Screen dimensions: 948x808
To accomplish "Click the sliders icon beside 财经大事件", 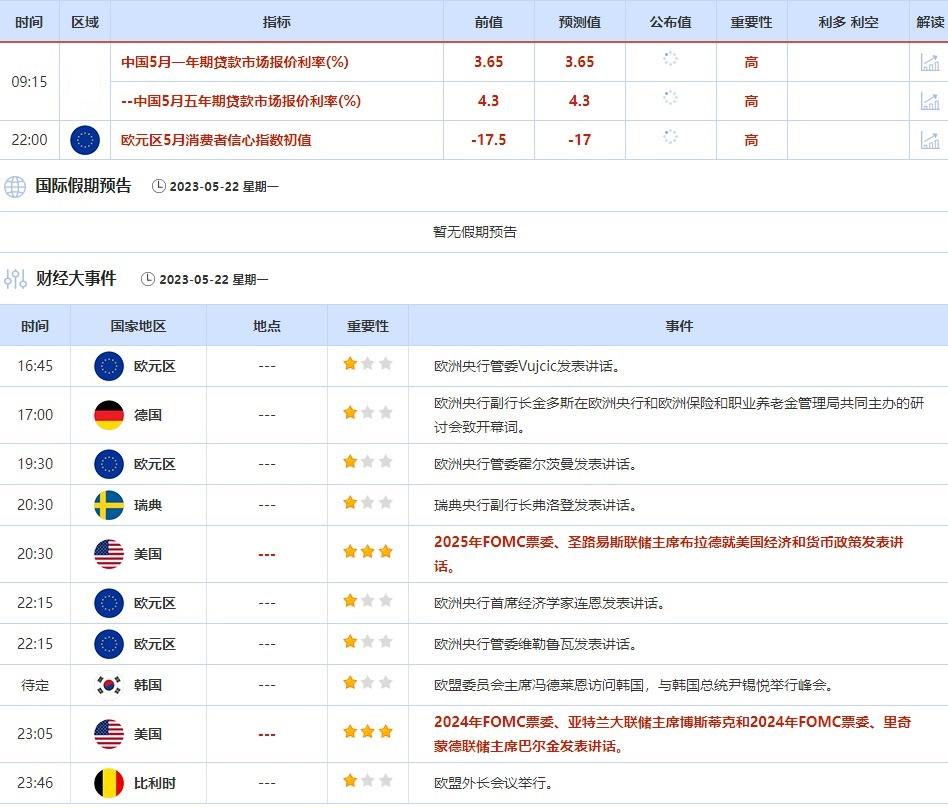I will [15, 279].
